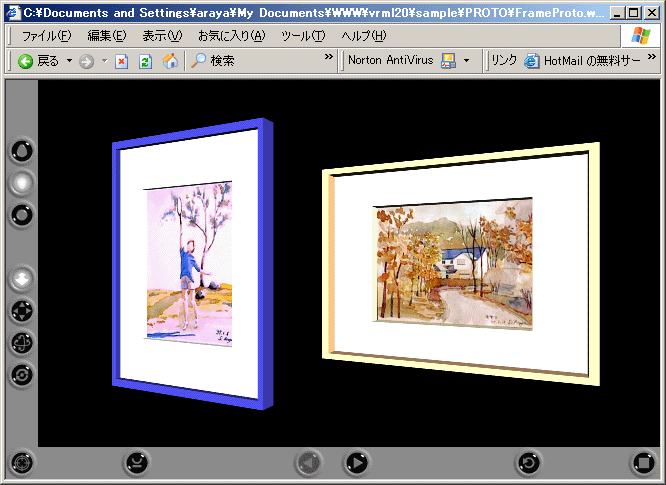This screenshot has height=485, width=666.
Task: Click the Norton AntiVirus icon
Action: tap(449, 61)
